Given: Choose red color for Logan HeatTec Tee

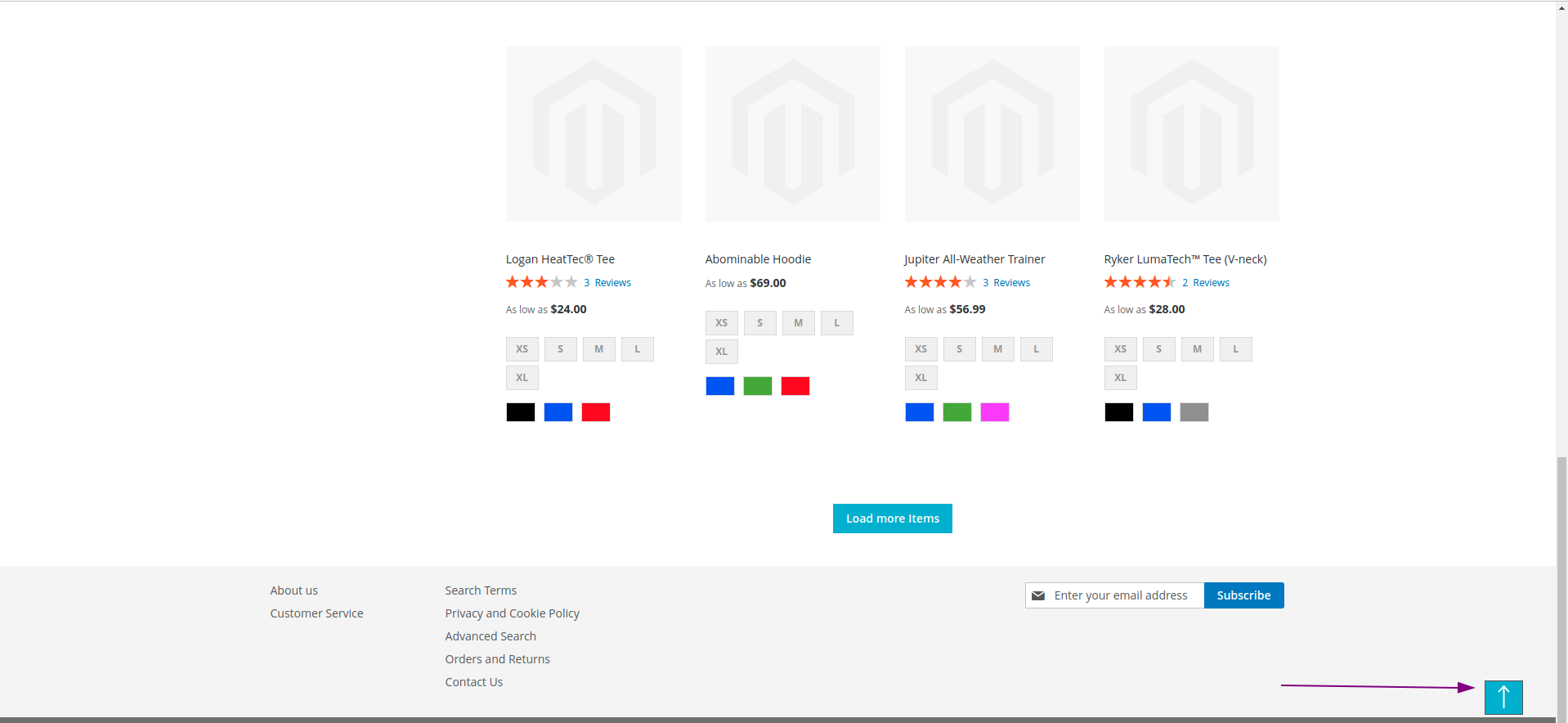Looking at the screenshot, I should tap(596, 412).
